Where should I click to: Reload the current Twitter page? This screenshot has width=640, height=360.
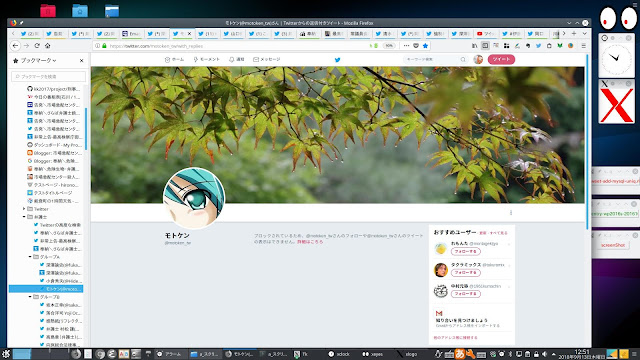[37, 46]
